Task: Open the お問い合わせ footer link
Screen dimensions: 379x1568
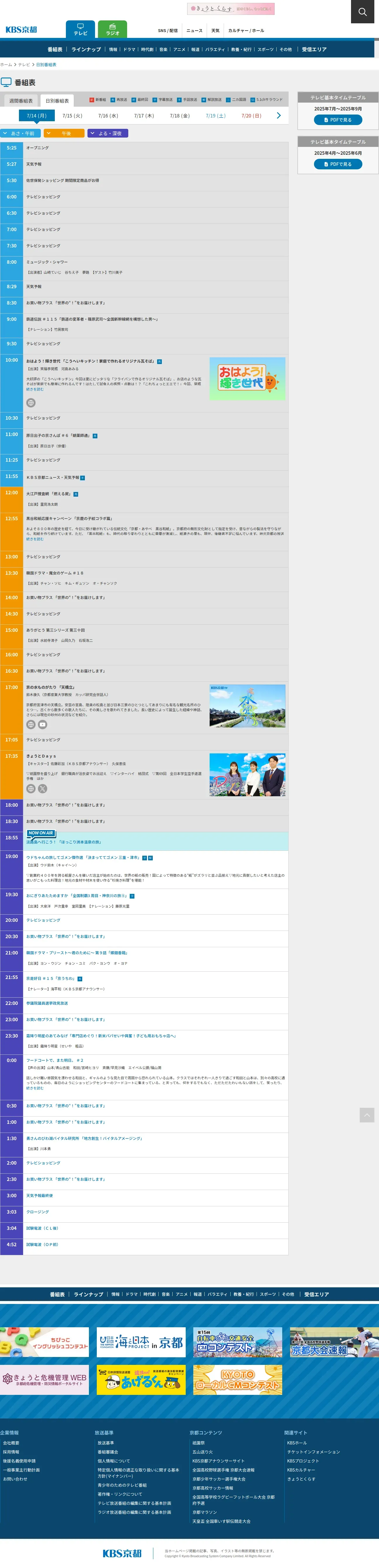Action: (x=15, y=1479)
